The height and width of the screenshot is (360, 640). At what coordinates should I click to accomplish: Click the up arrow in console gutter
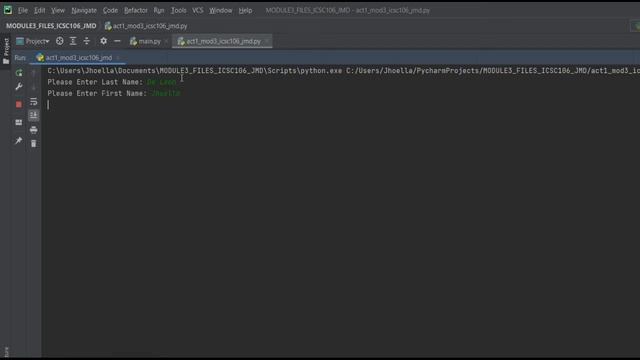pos(33,73)
